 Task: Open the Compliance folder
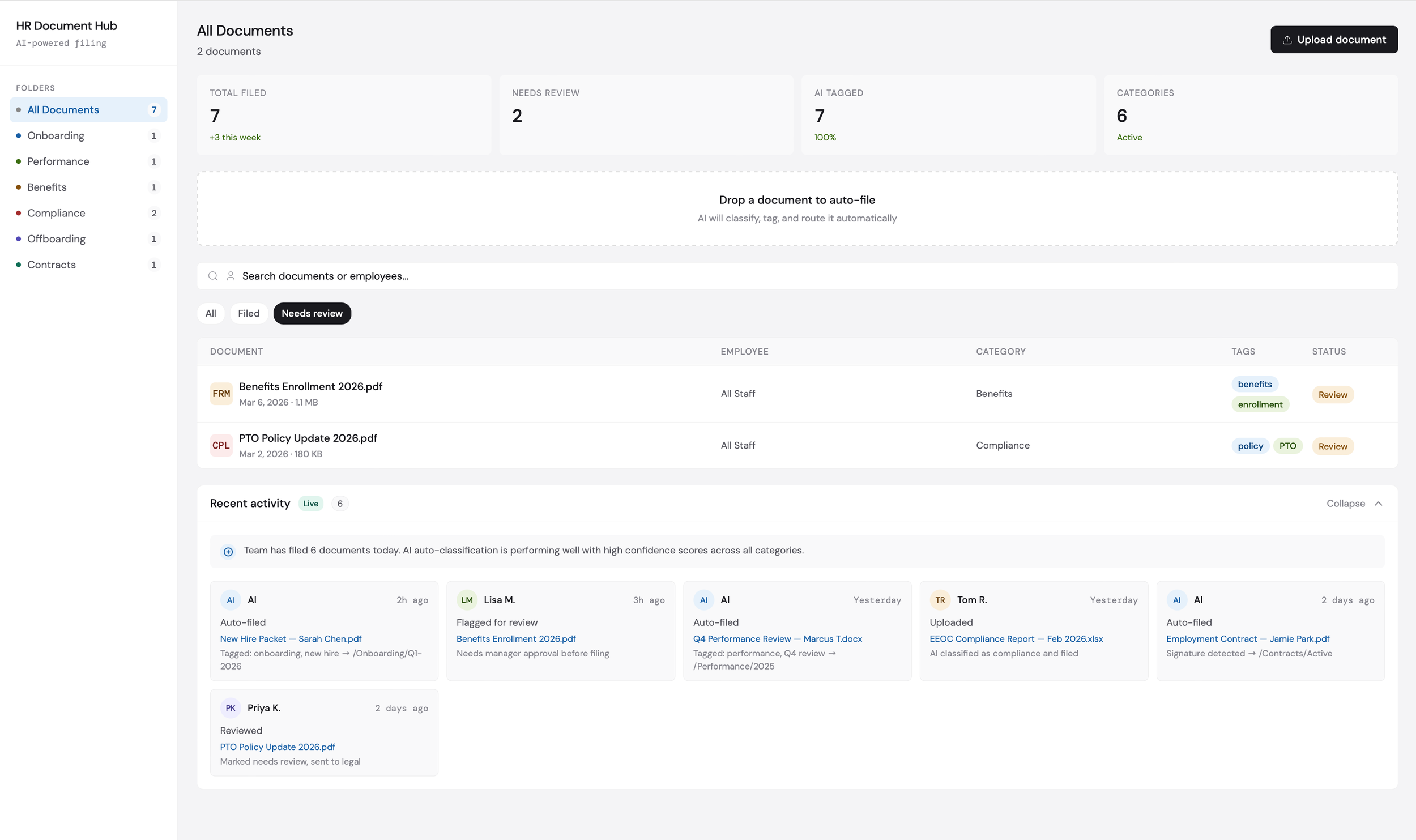56,213
